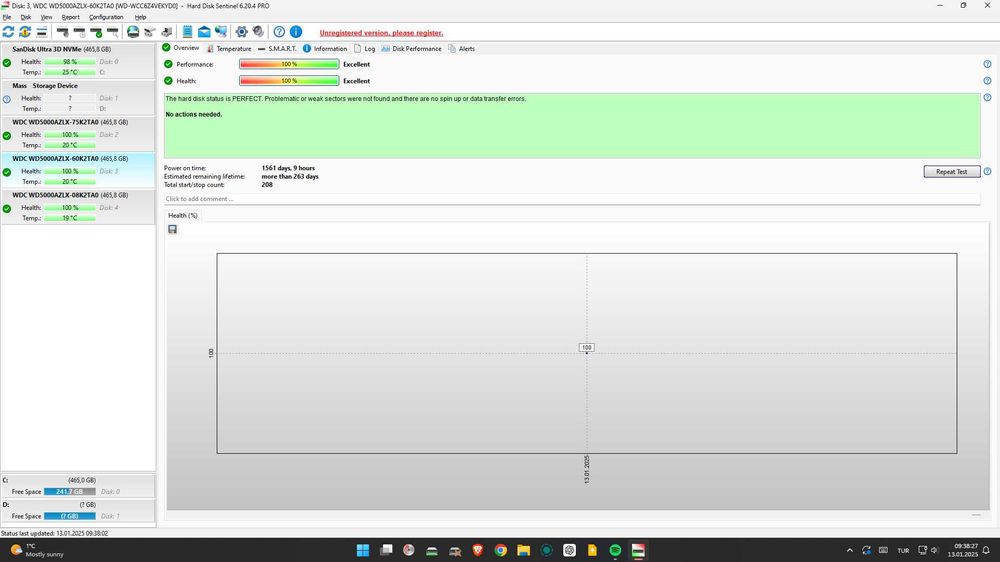Screen dimensions: 1000x562
Task: Click help icon next to Repeat Test
Action: (987, 172)
